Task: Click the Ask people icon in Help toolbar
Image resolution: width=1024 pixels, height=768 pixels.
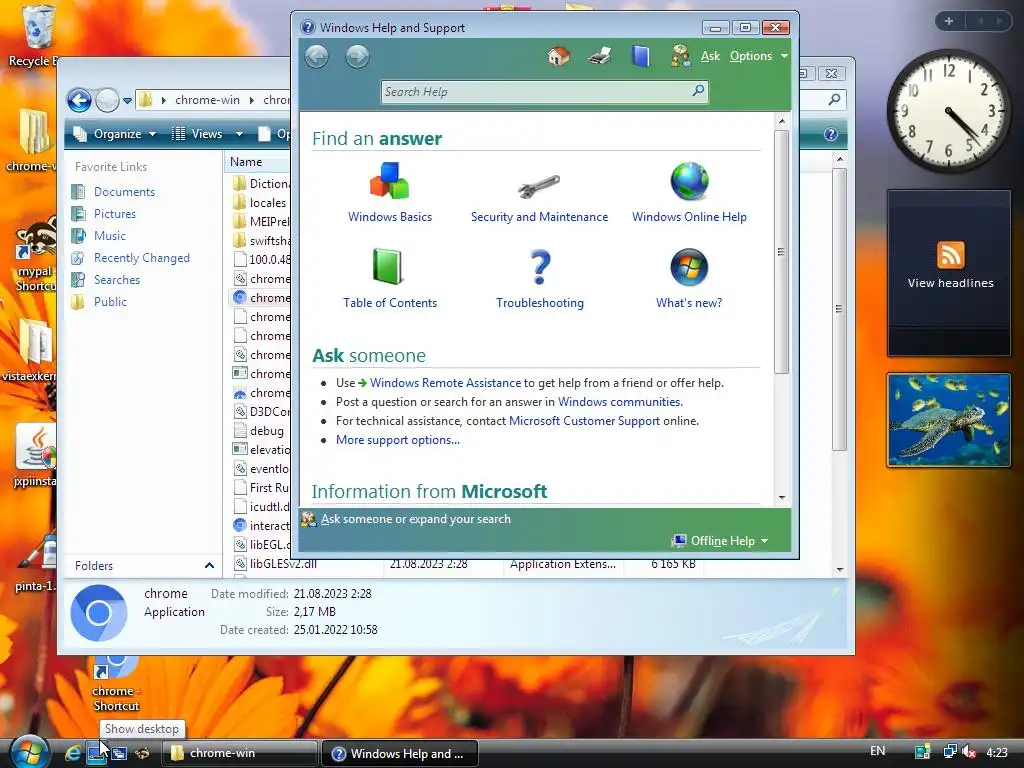Action: tap(680, 56)
